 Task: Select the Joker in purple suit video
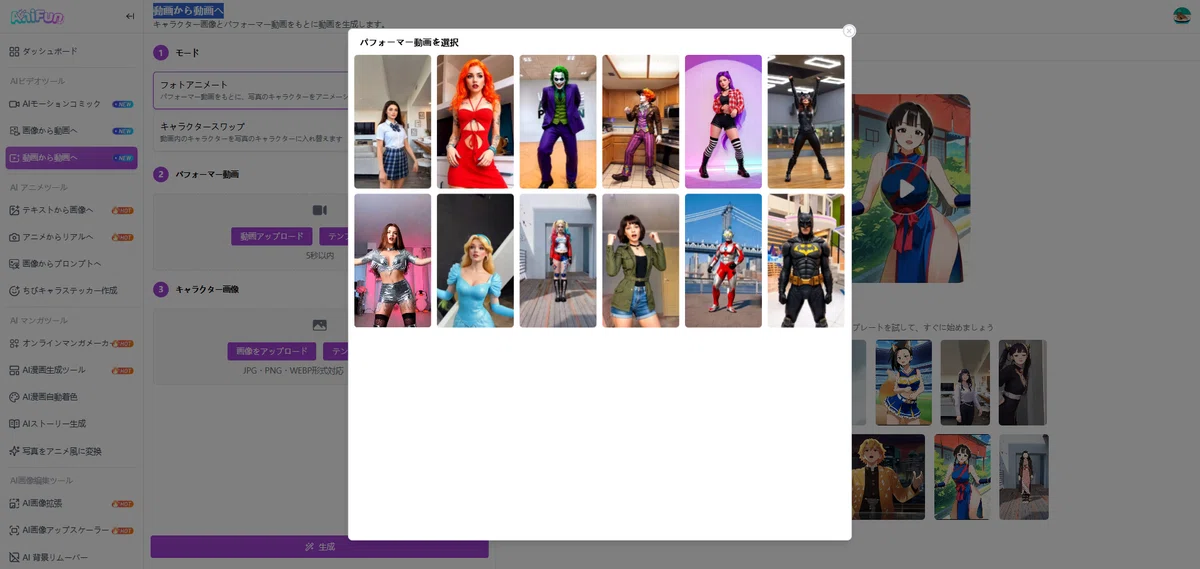point(558,122)
